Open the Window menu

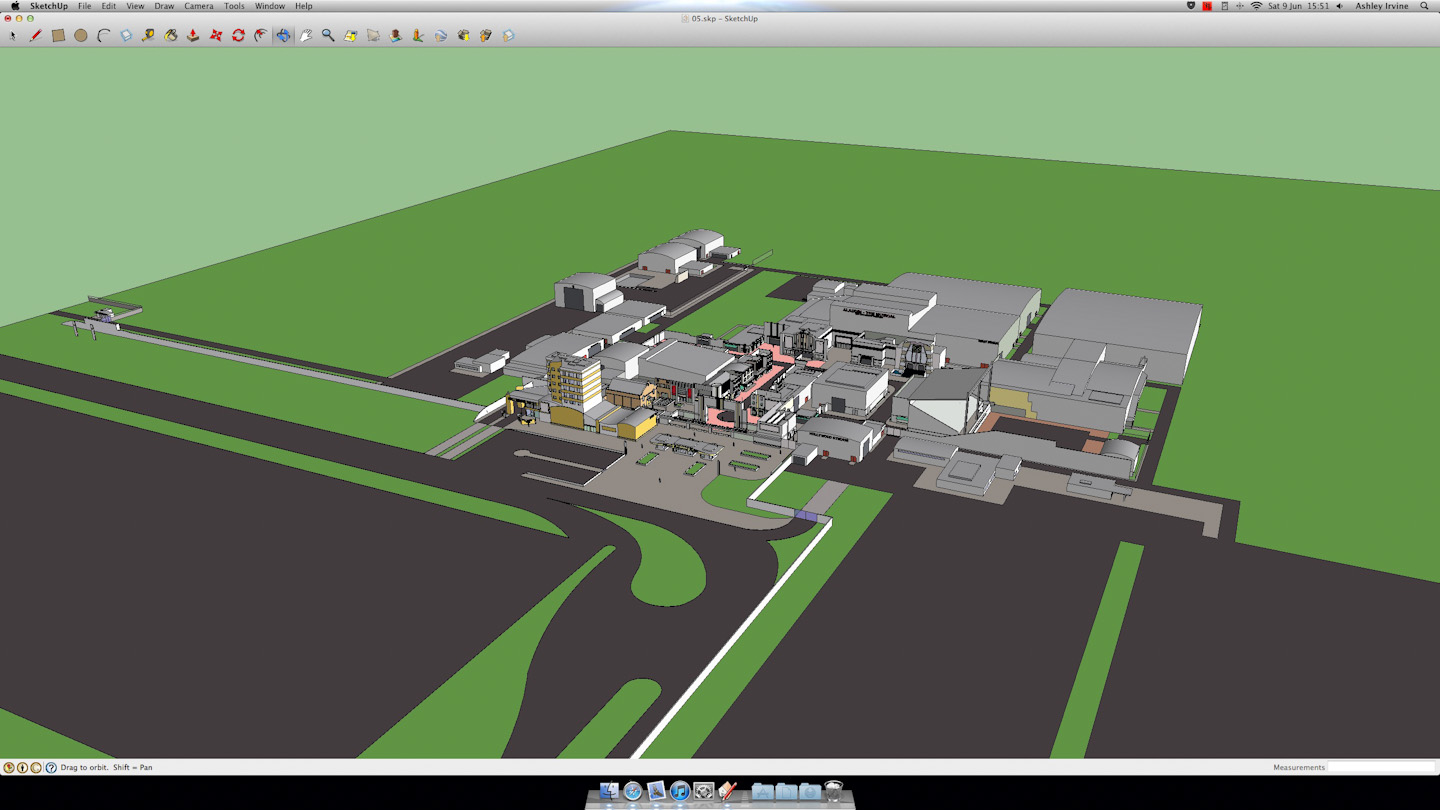[270, 6]
